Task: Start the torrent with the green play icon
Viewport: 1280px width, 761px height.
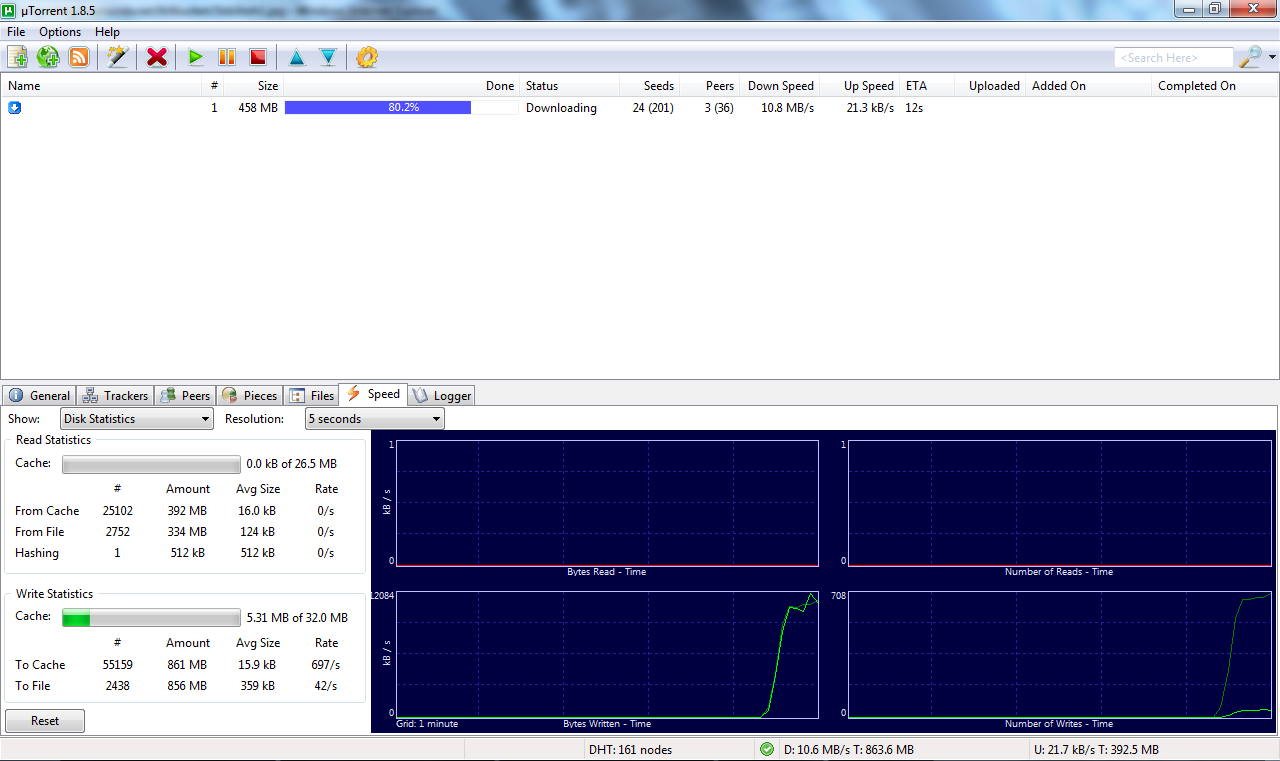Action: pos(195,57)
